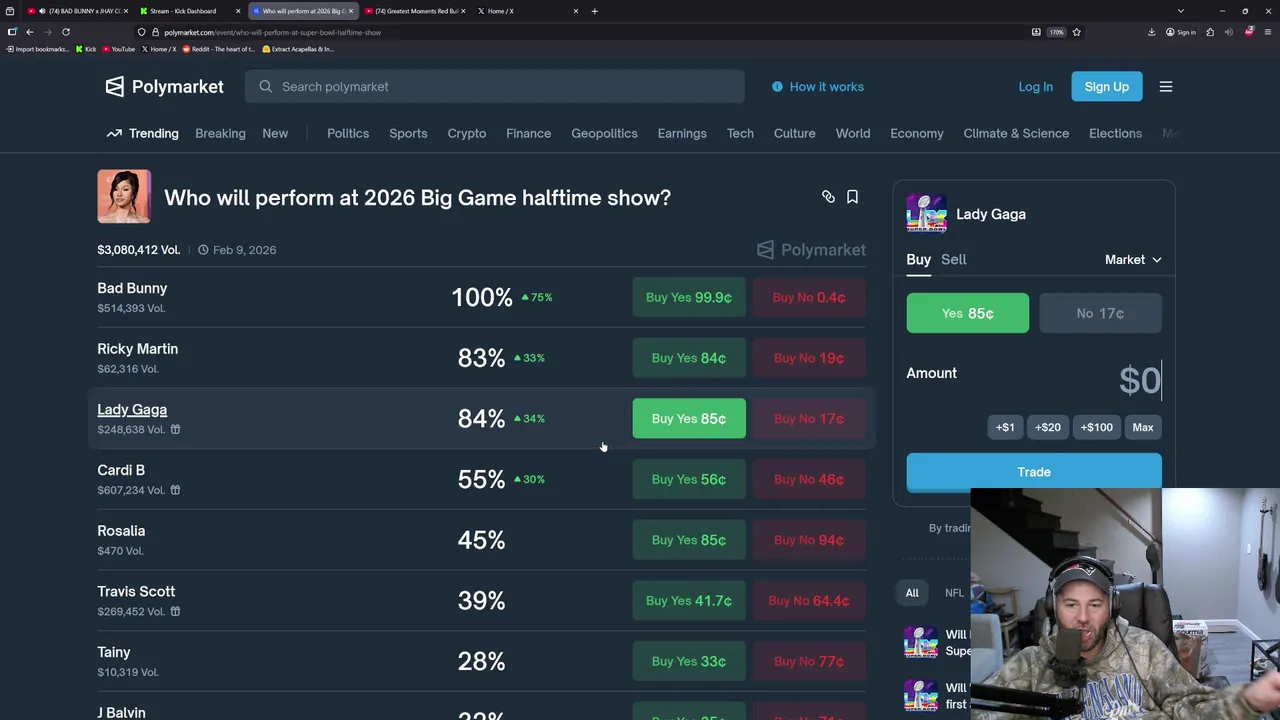
Task: Click Buy No 19¢ for Ricky Martin
Action: click(x=808, y=358)
